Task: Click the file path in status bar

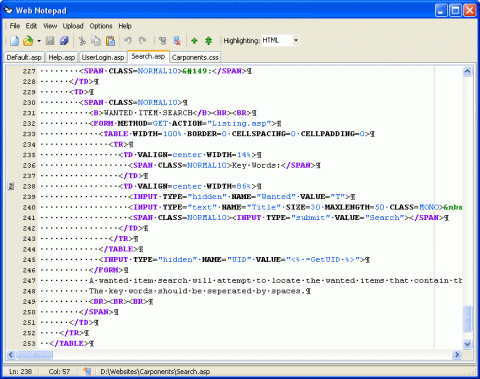Action: click(155, 371)
